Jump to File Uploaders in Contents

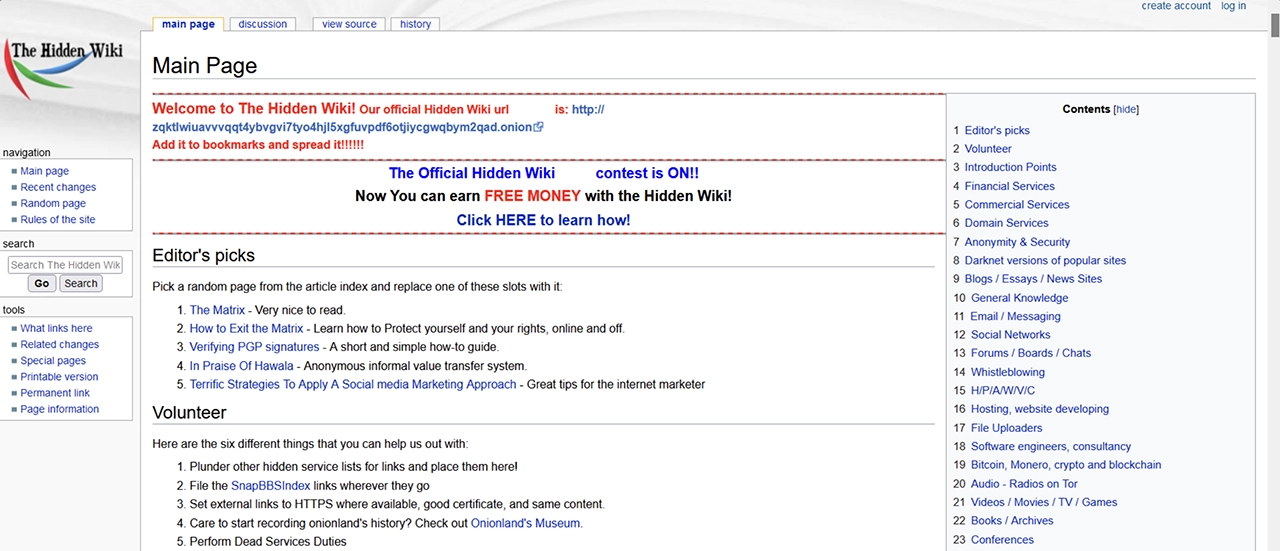click(1007, 428)
